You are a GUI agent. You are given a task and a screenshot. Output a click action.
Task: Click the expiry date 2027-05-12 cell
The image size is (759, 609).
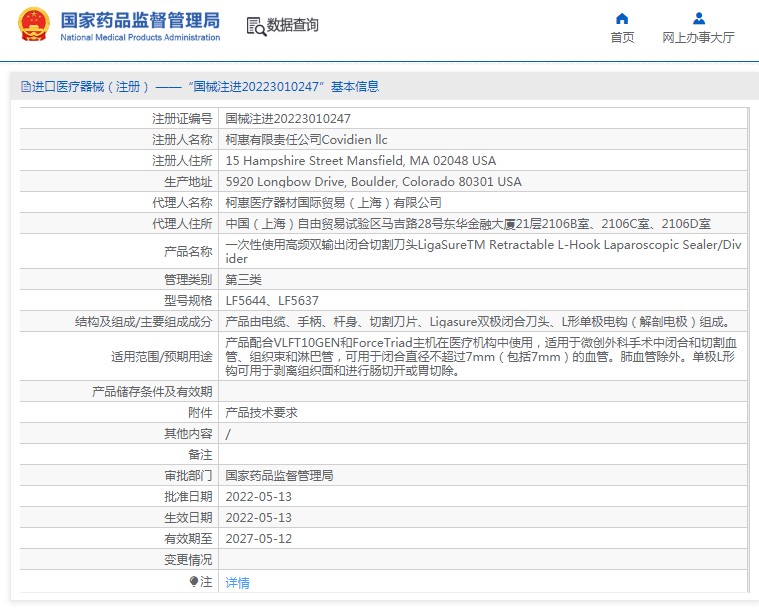pyautogui.click(x=258, y=538)
